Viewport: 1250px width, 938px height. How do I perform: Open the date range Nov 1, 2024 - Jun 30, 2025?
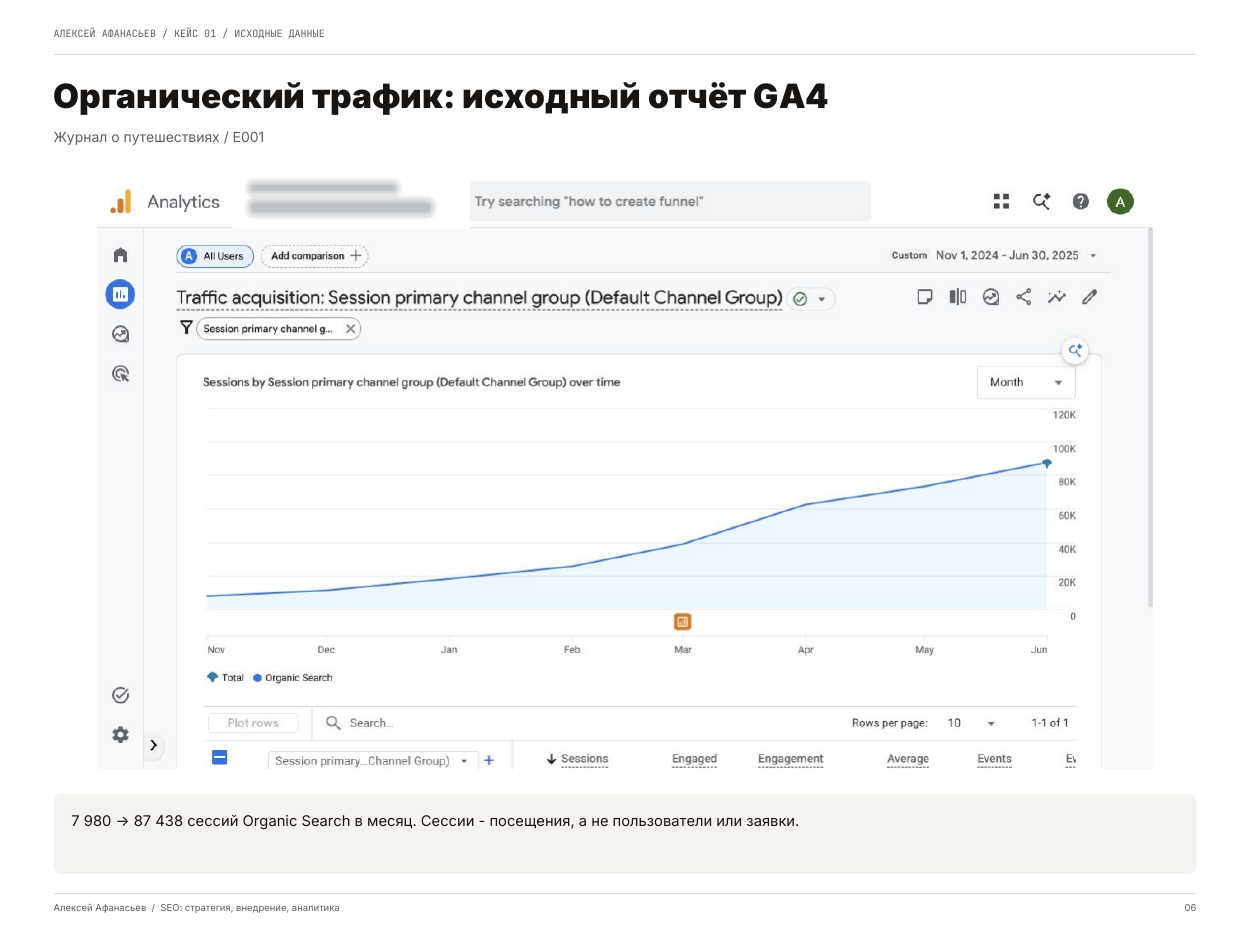[x=1016, y=256]
